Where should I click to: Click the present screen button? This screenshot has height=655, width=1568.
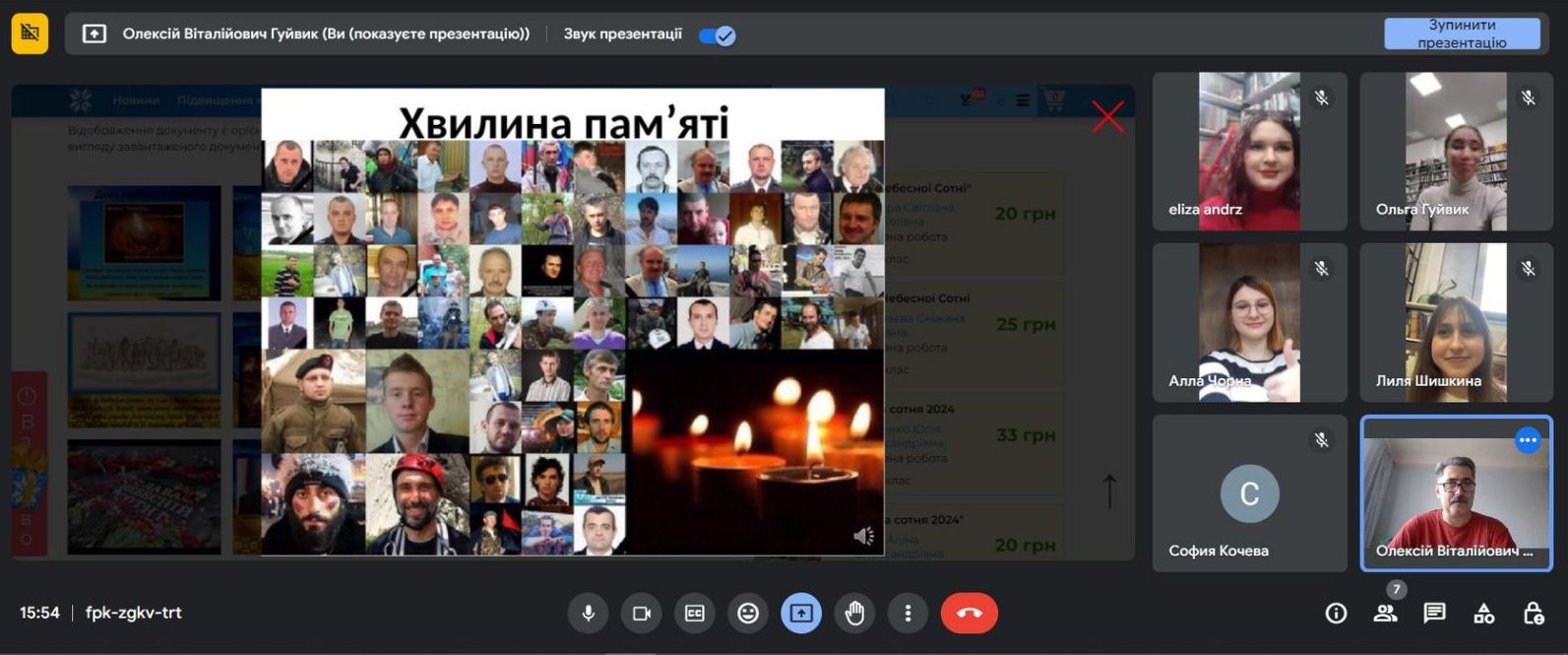click(801, 614)
